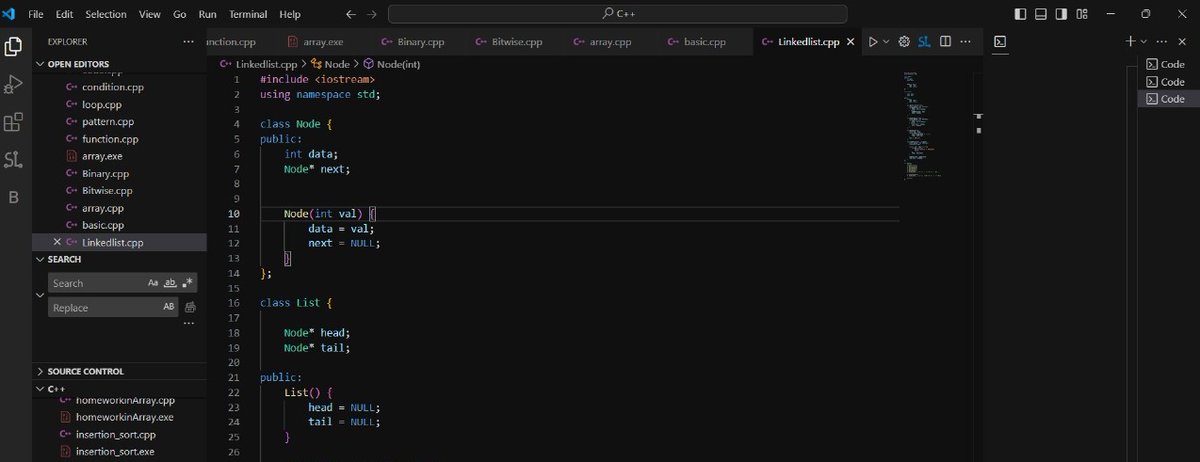Click the VS Code logo icon
The image size is (1200, 462).
11,14
